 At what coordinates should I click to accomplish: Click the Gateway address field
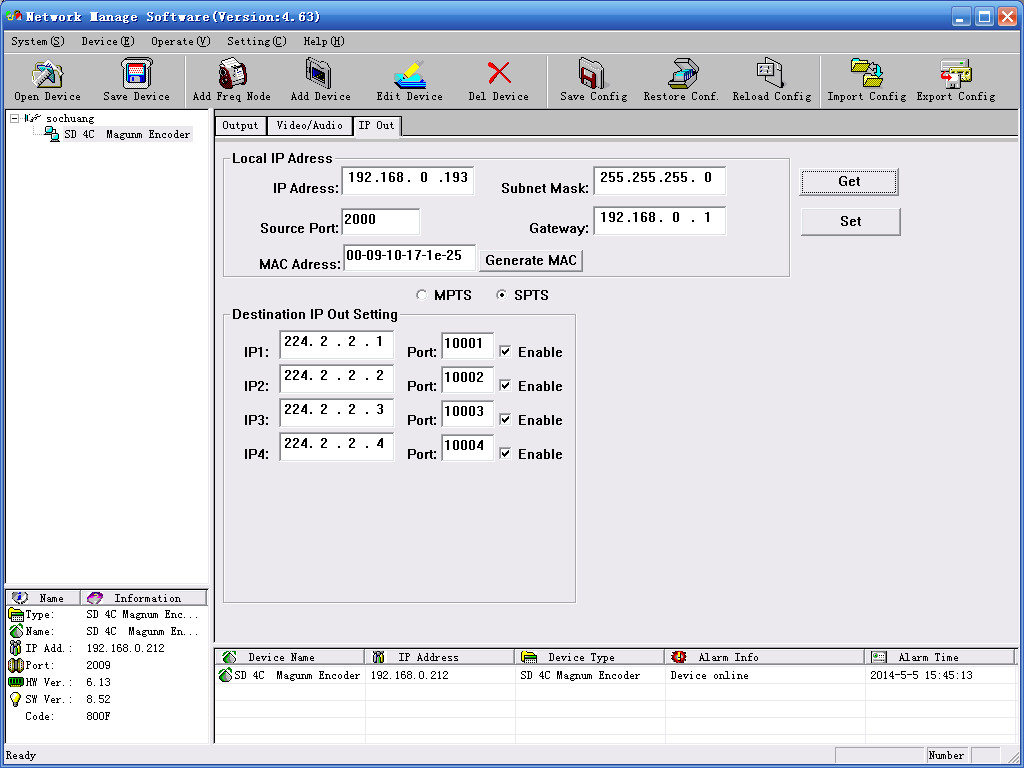(x=660, y=220)
